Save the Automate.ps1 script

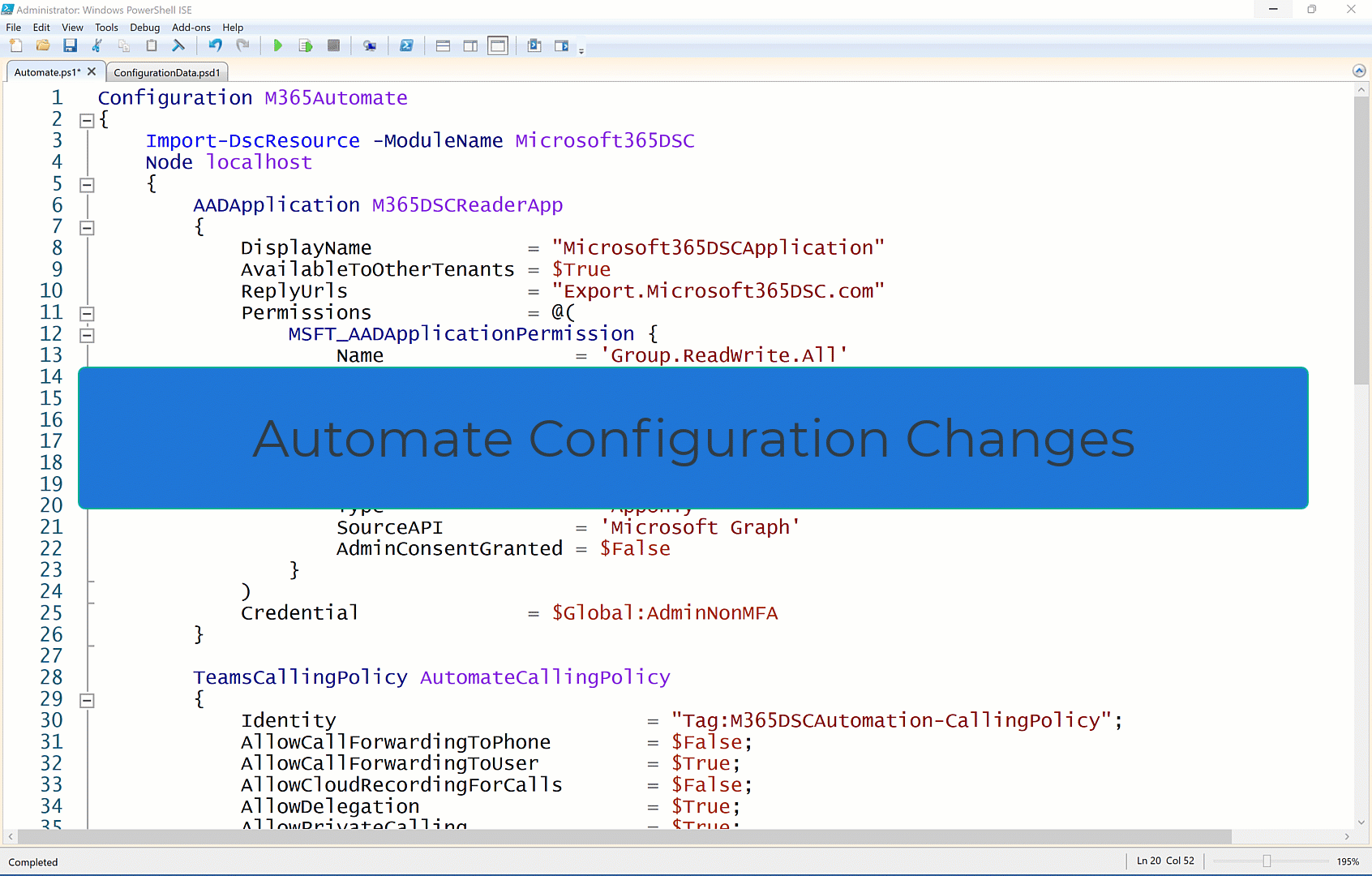[x=71, y=45]
